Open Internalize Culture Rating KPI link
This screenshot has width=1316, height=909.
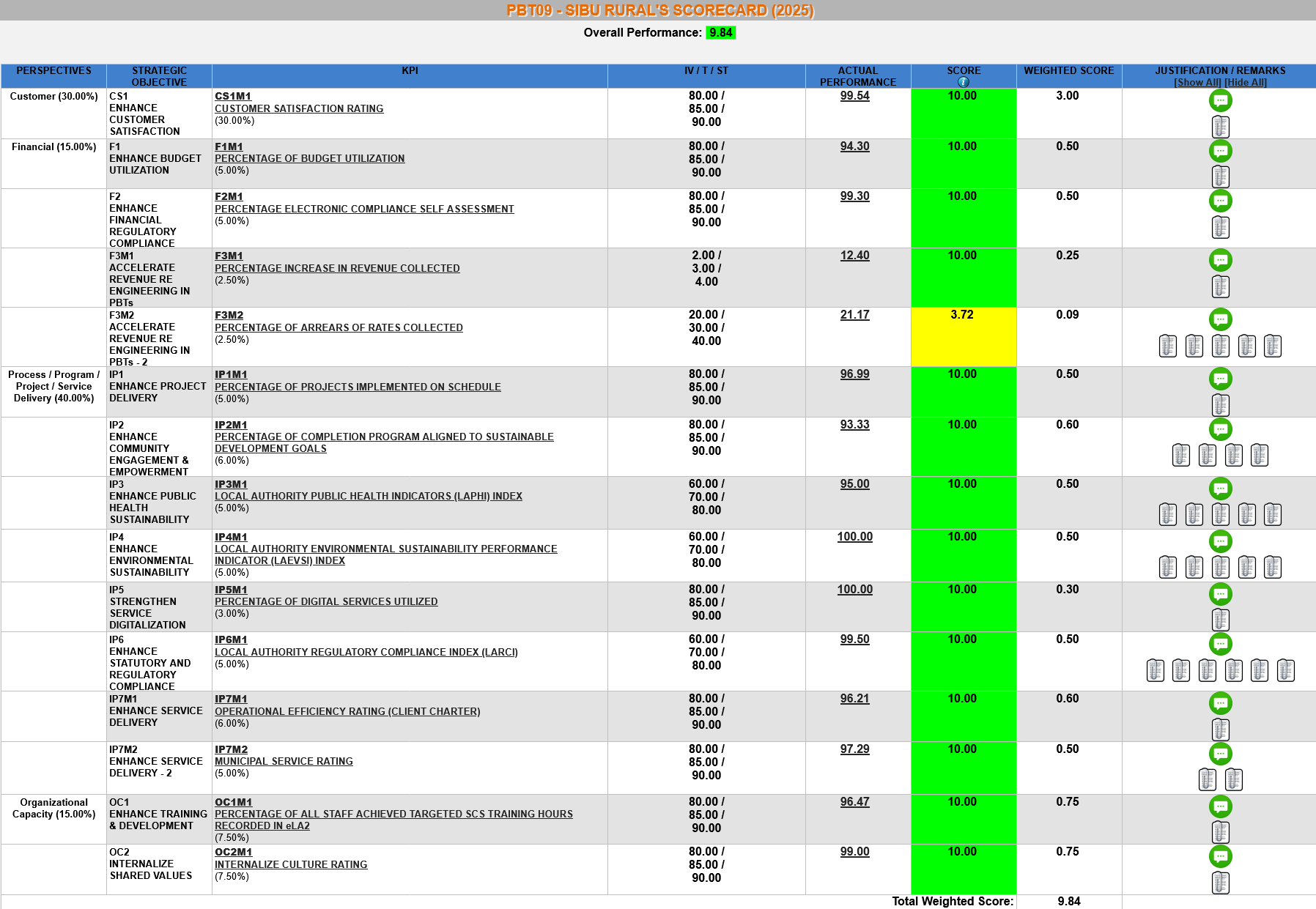click(x=291, y=864)
